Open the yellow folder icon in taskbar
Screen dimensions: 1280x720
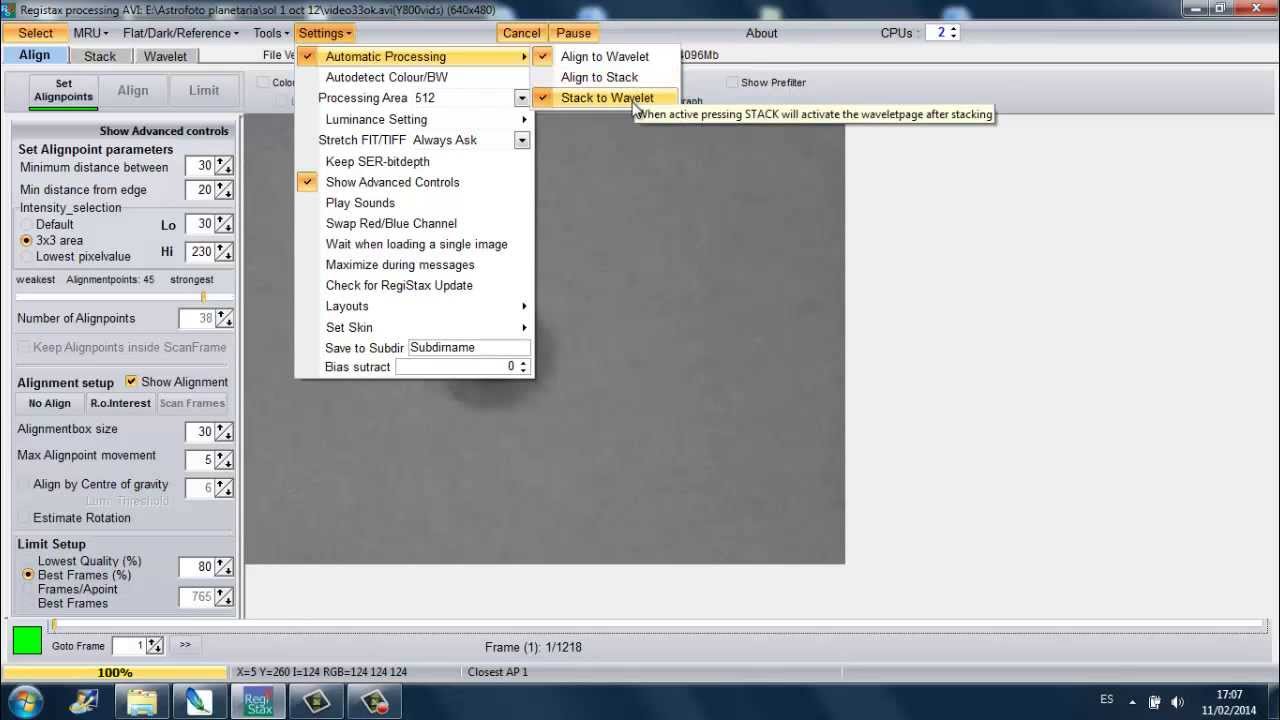(x=142, y=702)
